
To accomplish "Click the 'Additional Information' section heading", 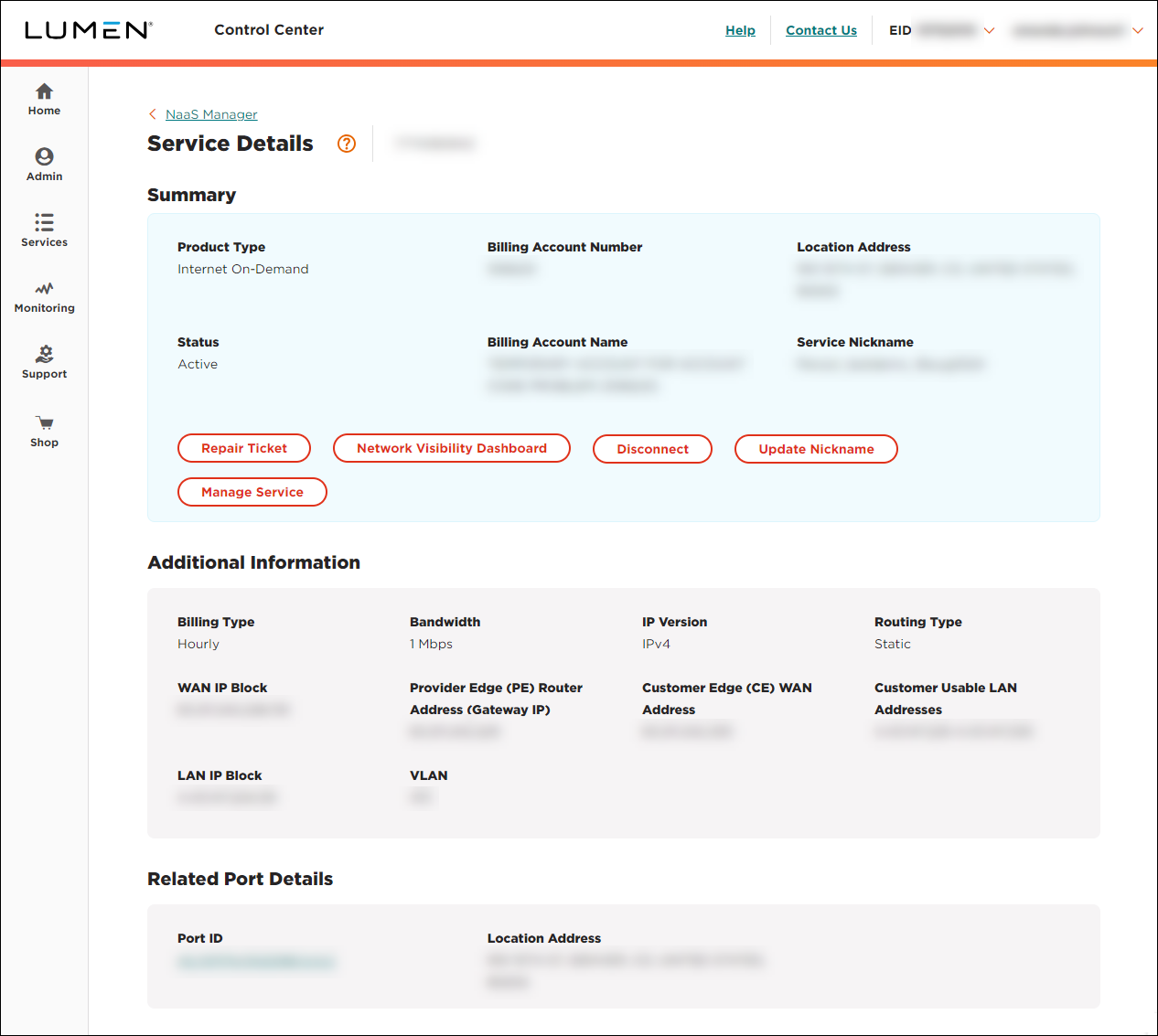I will pos(254,562).
